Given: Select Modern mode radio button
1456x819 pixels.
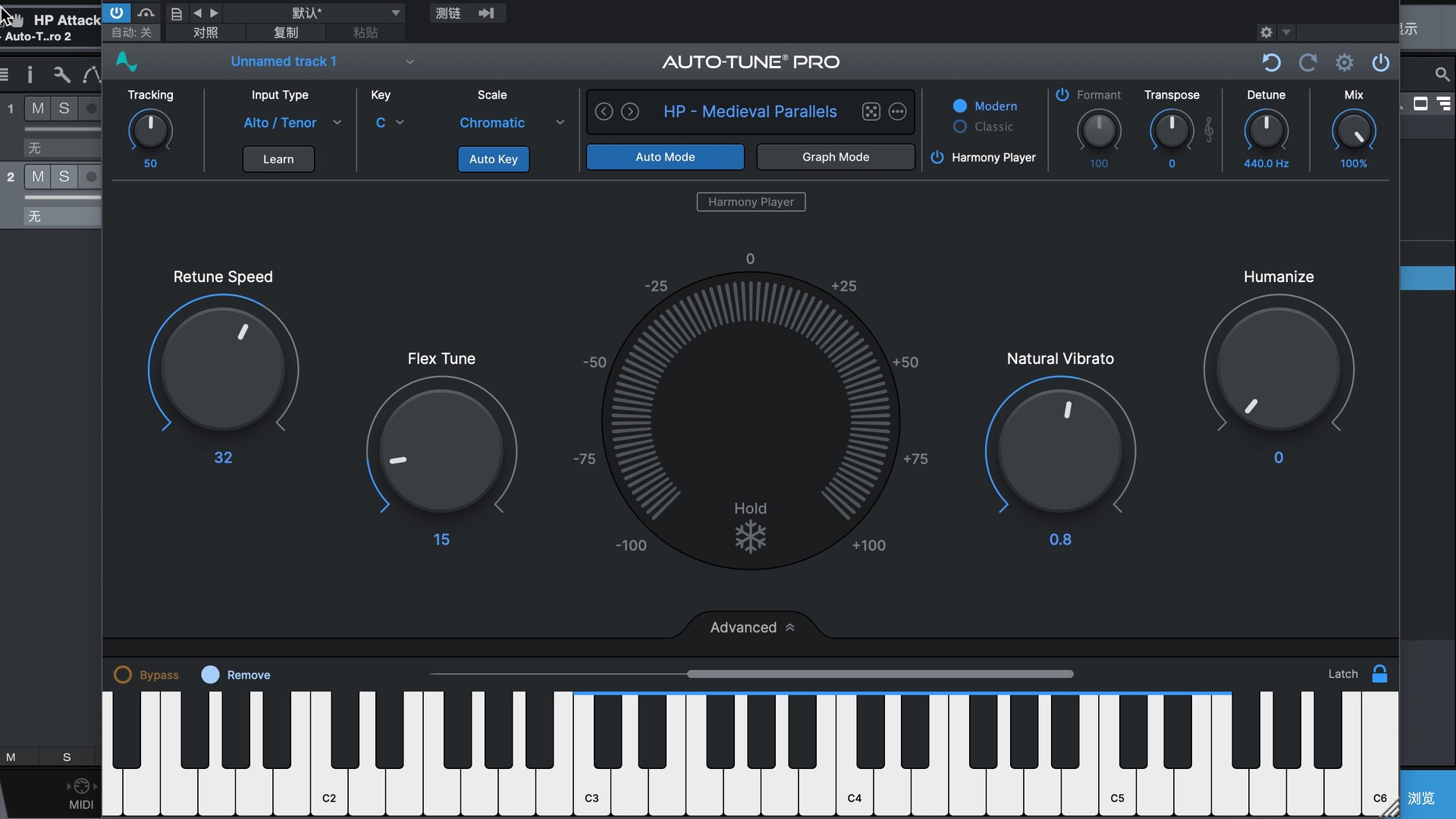Looking at the screenshot, I should 959,106.
